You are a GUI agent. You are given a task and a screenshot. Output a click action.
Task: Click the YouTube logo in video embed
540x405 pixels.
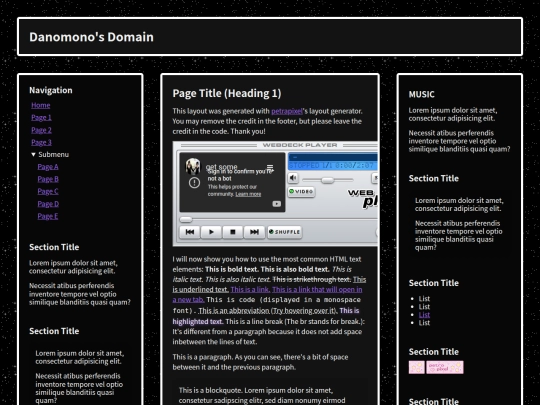(277, 204)
